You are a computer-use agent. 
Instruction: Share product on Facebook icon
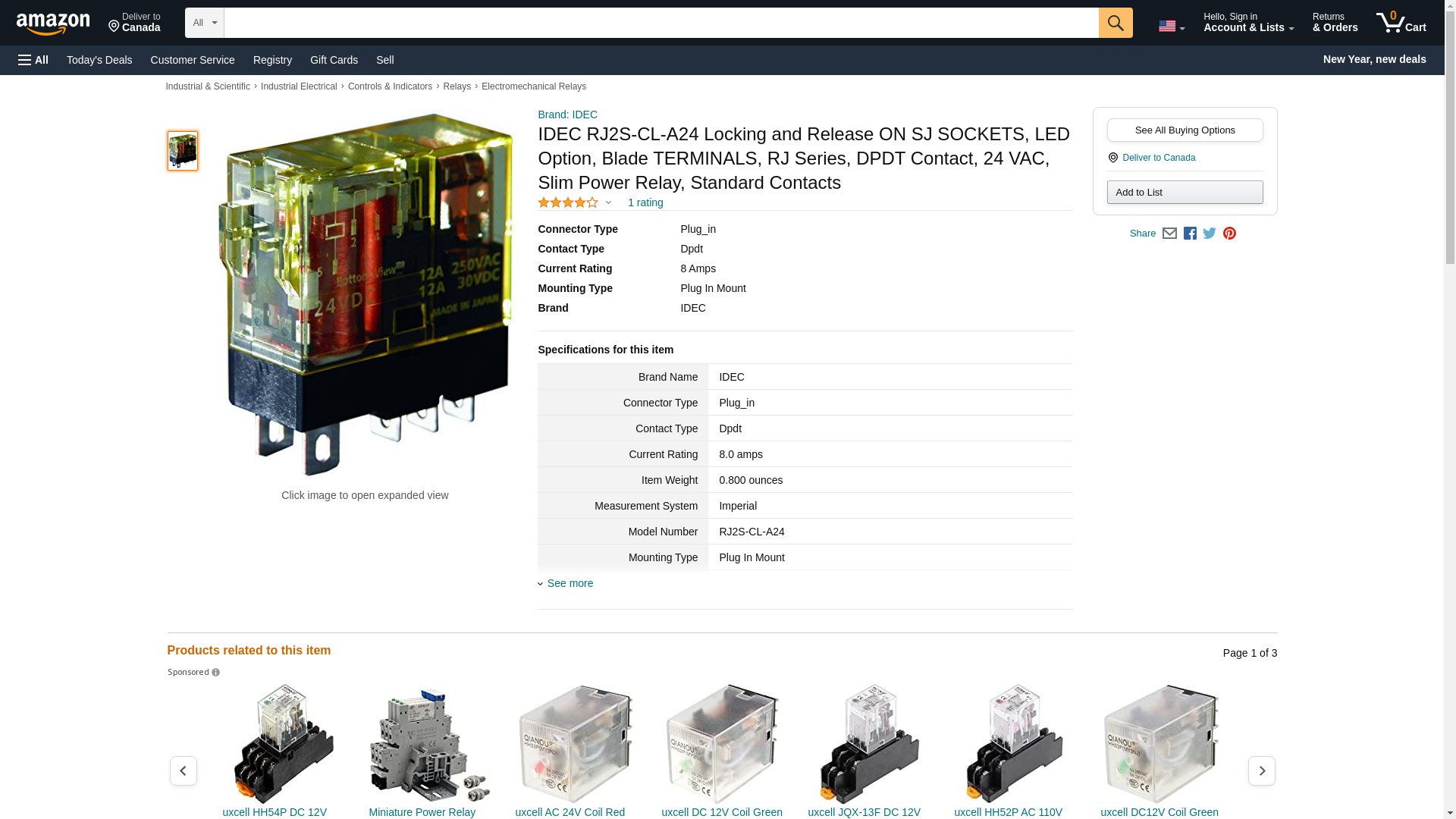coord(1190,234)
